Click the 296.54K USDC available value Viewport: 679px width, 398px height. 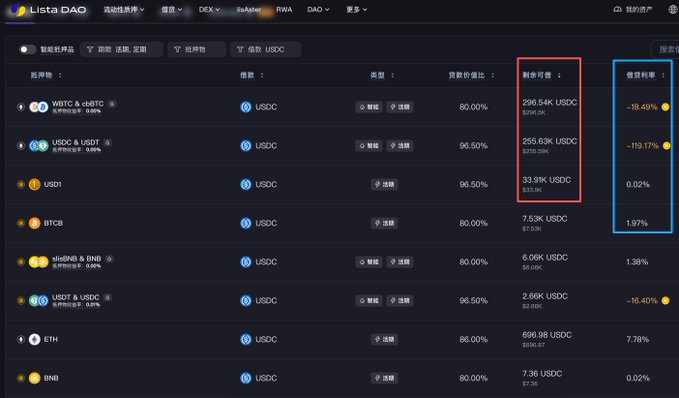click(550, 103)
